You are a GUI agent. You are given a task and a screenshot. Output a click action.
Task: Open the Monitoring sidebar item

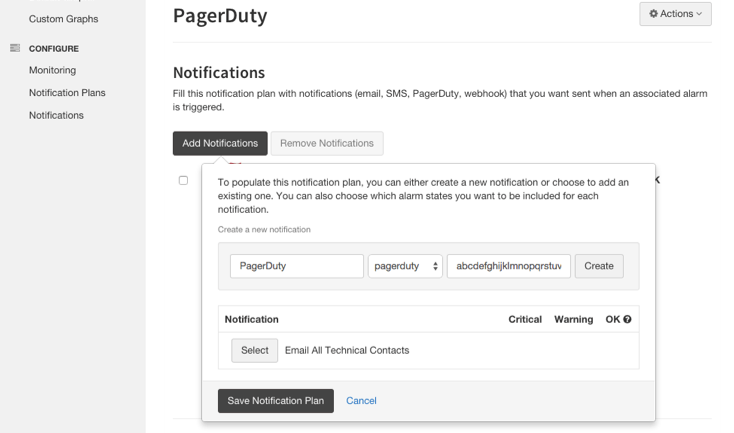click(52, 70)
